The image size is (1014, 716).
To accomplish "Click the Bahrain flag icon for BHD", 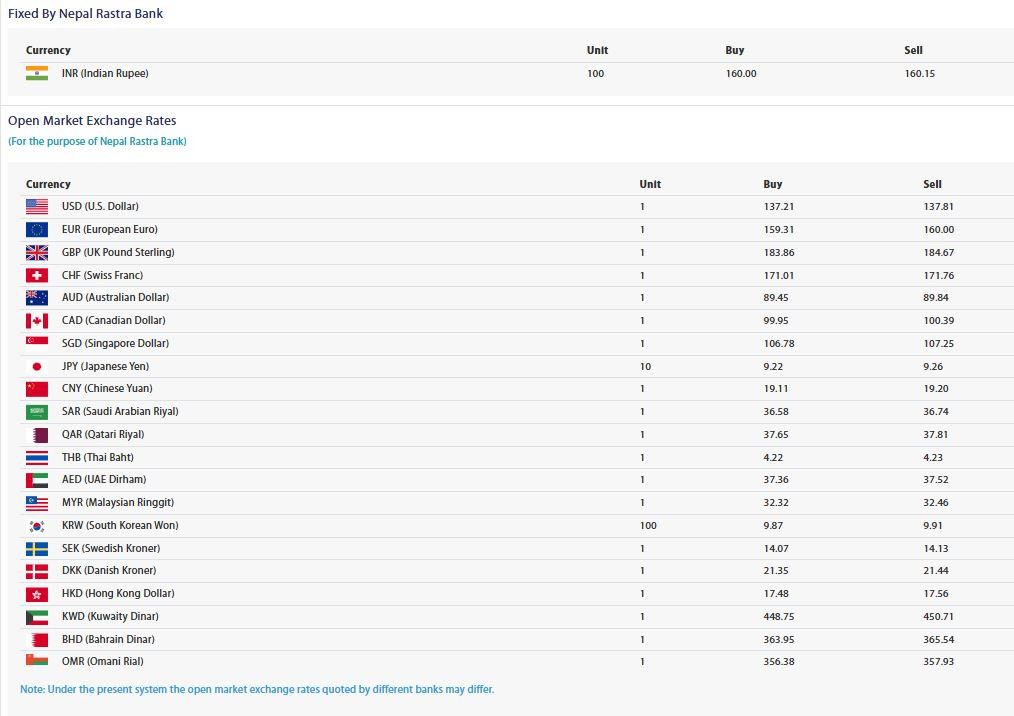I will pyautogui.click(x=37, y=640).
